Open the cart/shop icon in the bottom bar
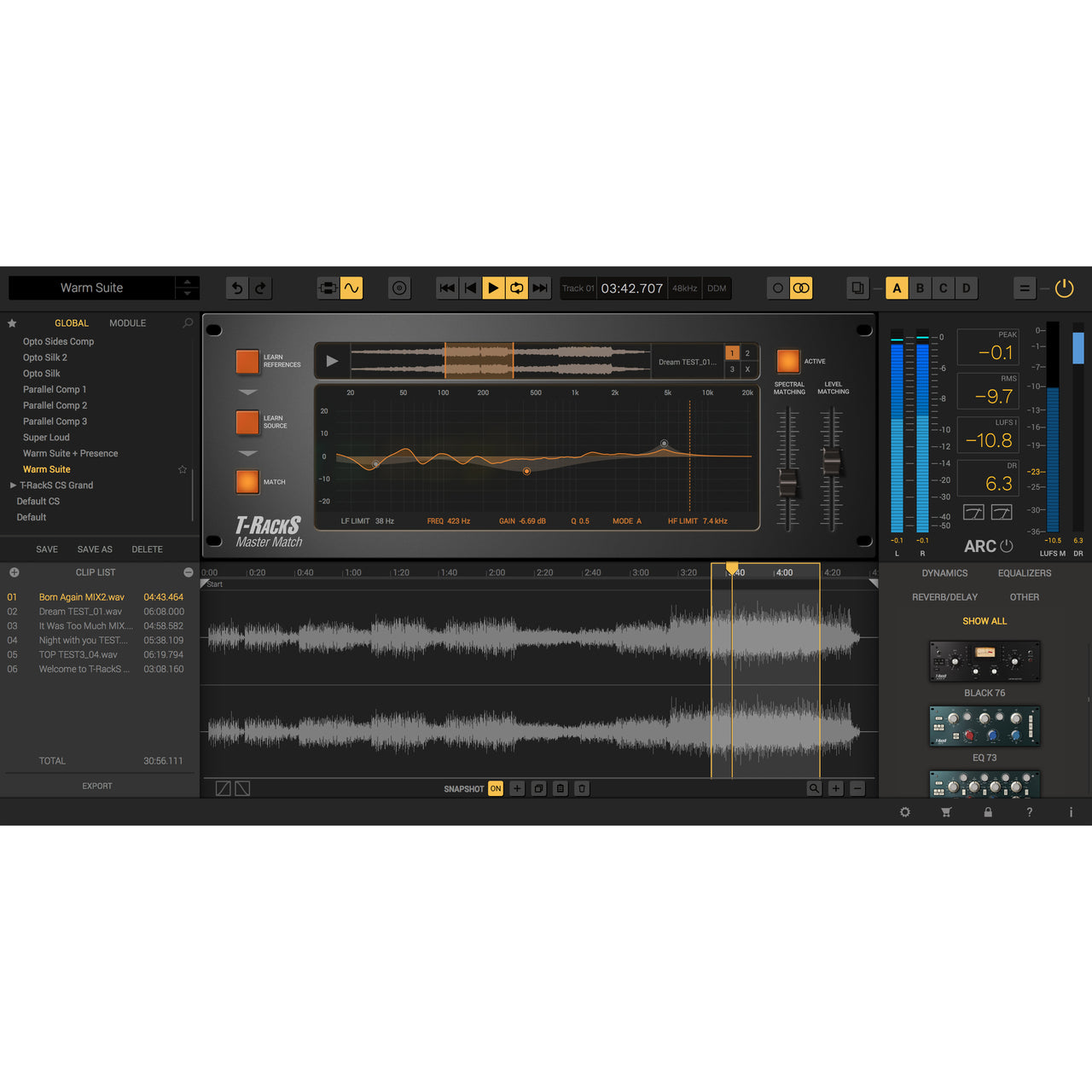This screenshot has height=1092, width=1092. (945, 812)
